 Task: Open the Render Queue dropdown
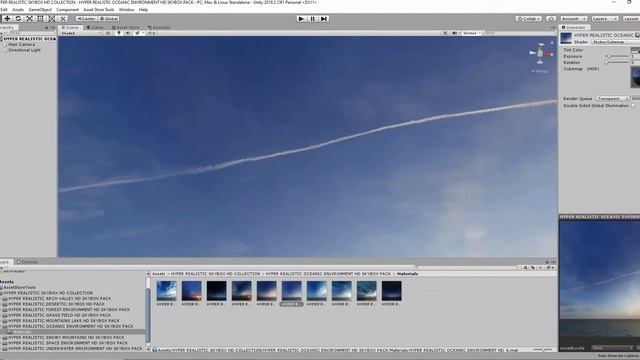[613, 98]
